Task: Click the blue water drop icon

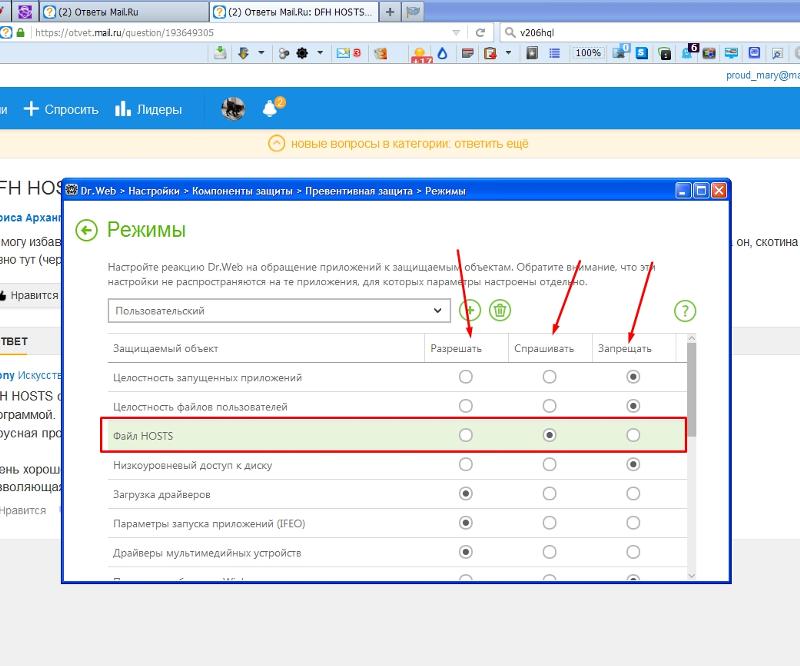Action: pos(442,53)
